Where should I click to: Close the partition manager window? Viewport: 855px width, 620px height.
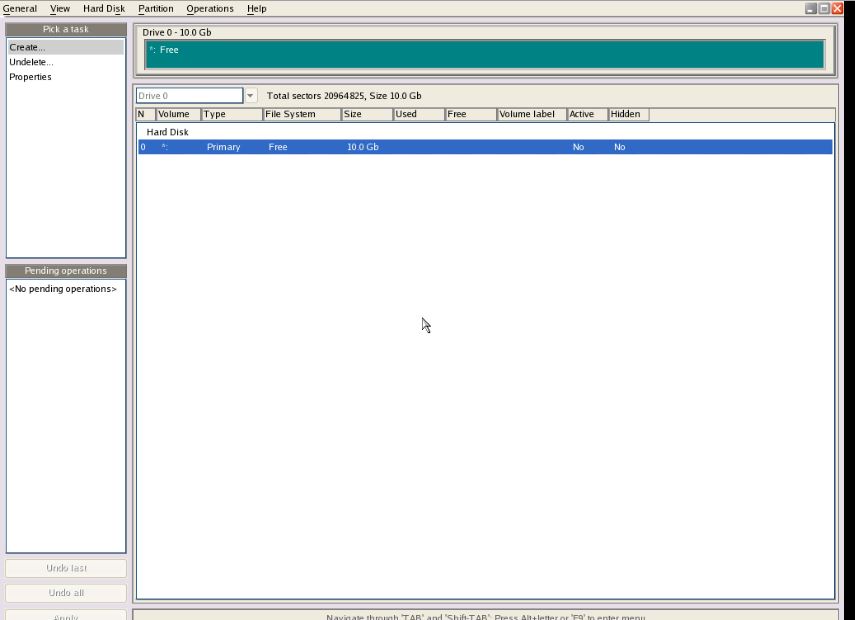(x=837, y=8)
